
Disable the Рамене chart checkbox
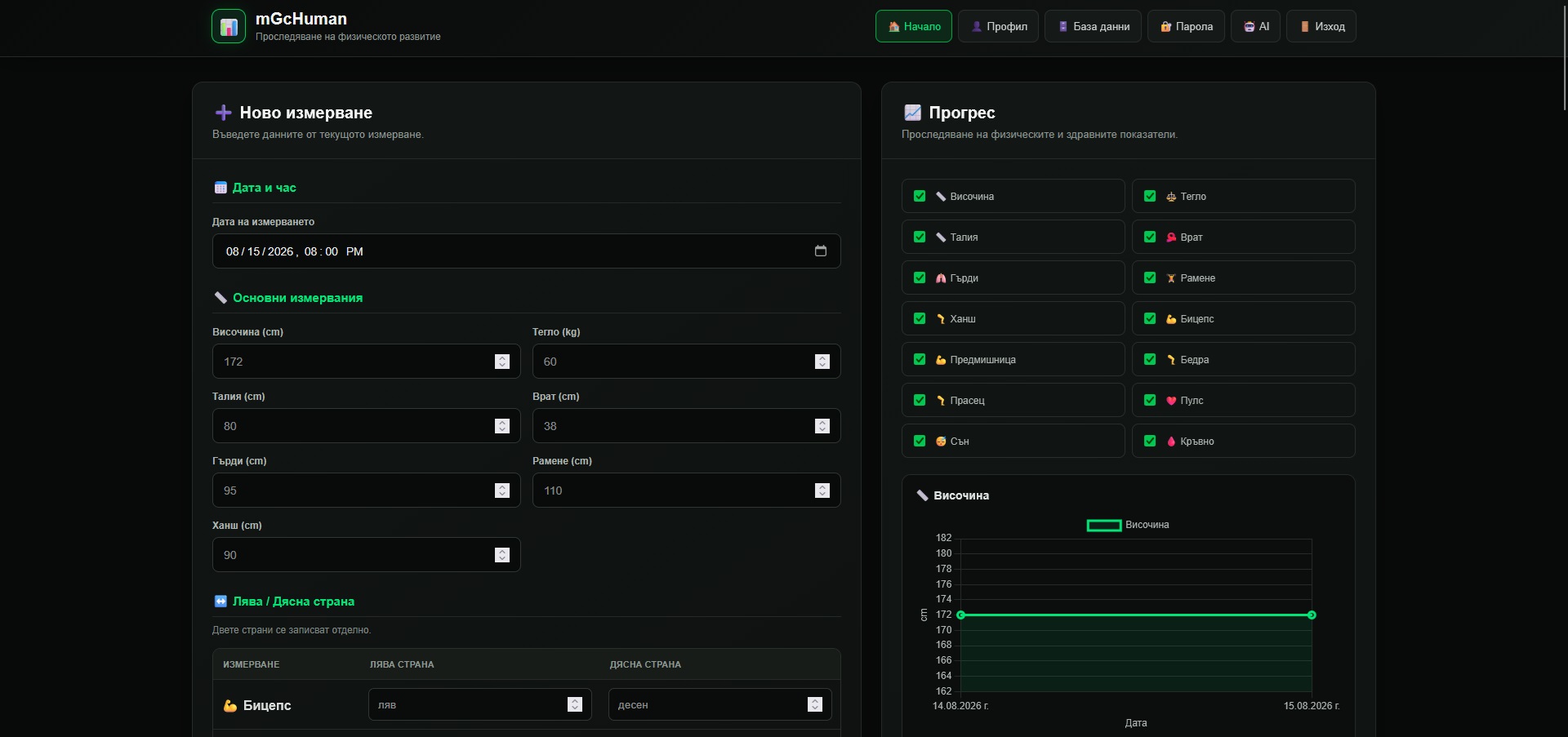click(1150, 277)
